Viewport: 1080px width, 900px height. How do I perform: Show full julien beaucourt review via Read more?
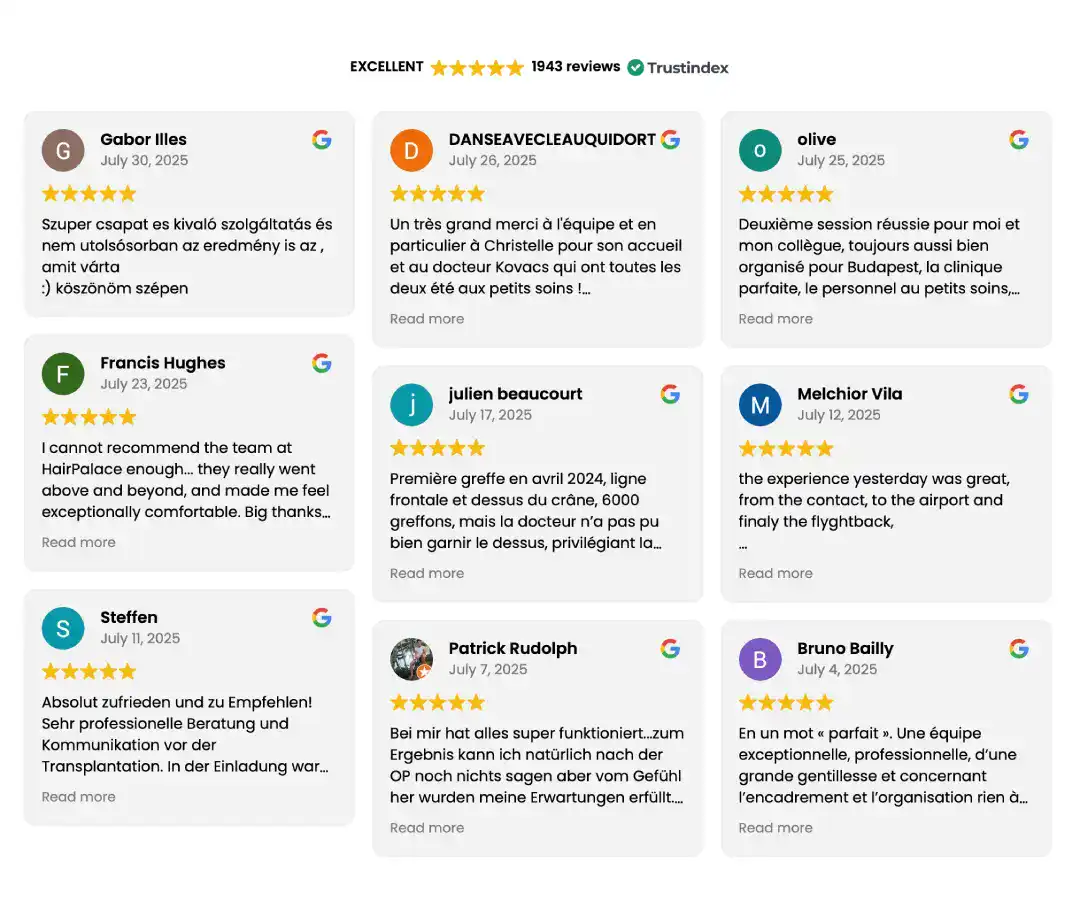point(427,573)
